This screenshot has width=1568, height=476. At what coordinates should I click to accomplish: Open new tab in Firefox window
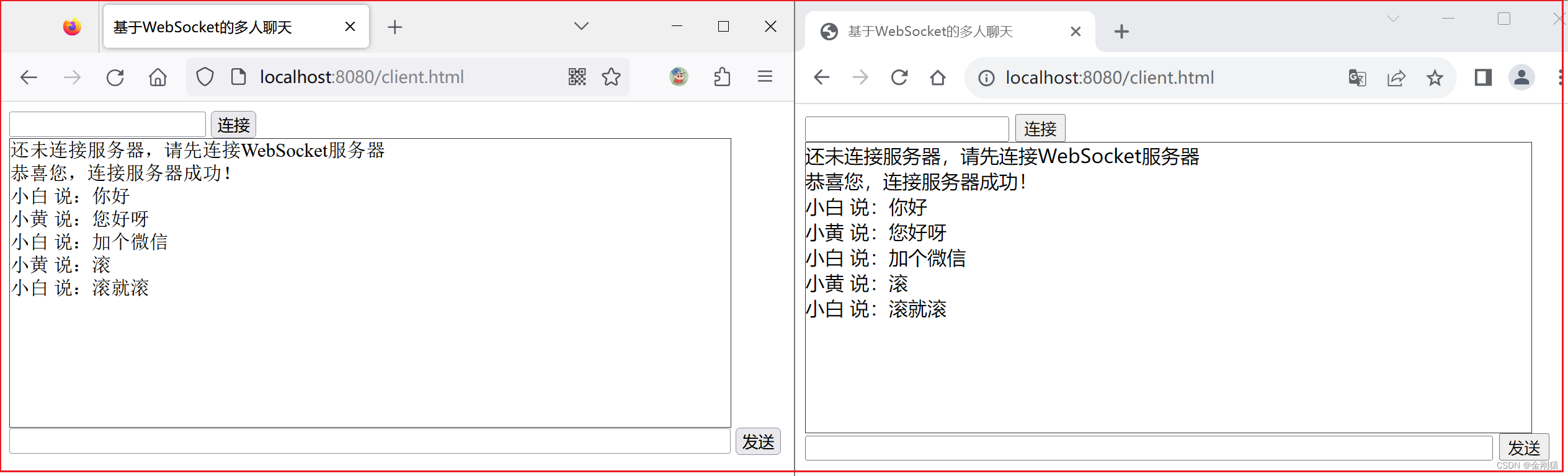[395, 27]
